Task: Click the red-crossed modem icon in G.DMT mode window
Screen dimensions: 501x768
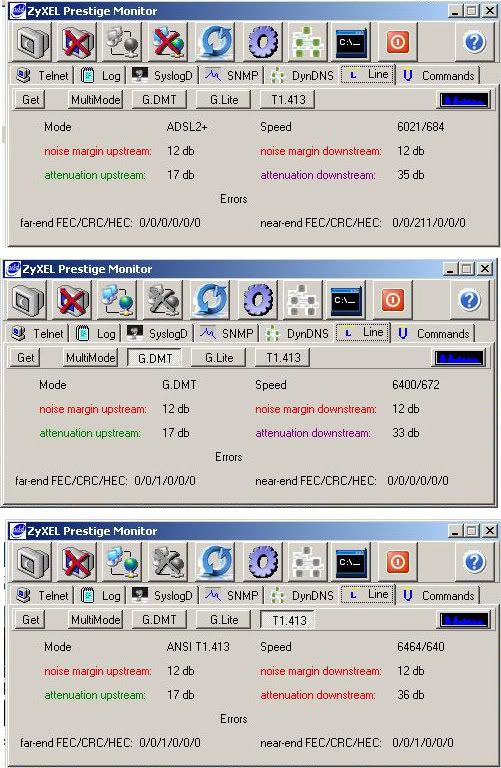Action: tap(73, 300)
